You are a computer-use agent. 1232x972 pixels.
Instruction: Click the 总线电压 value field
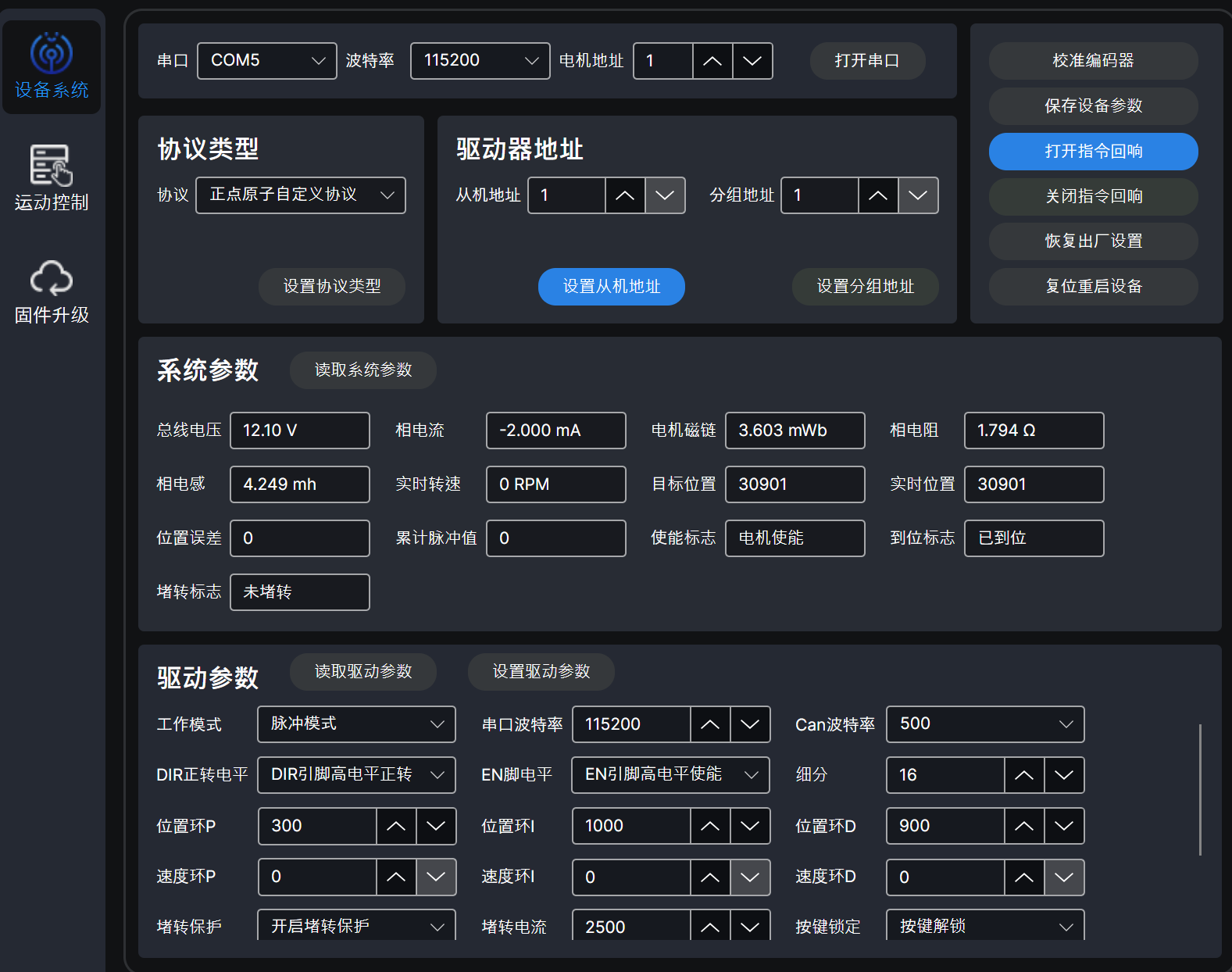tap(300, 431)
